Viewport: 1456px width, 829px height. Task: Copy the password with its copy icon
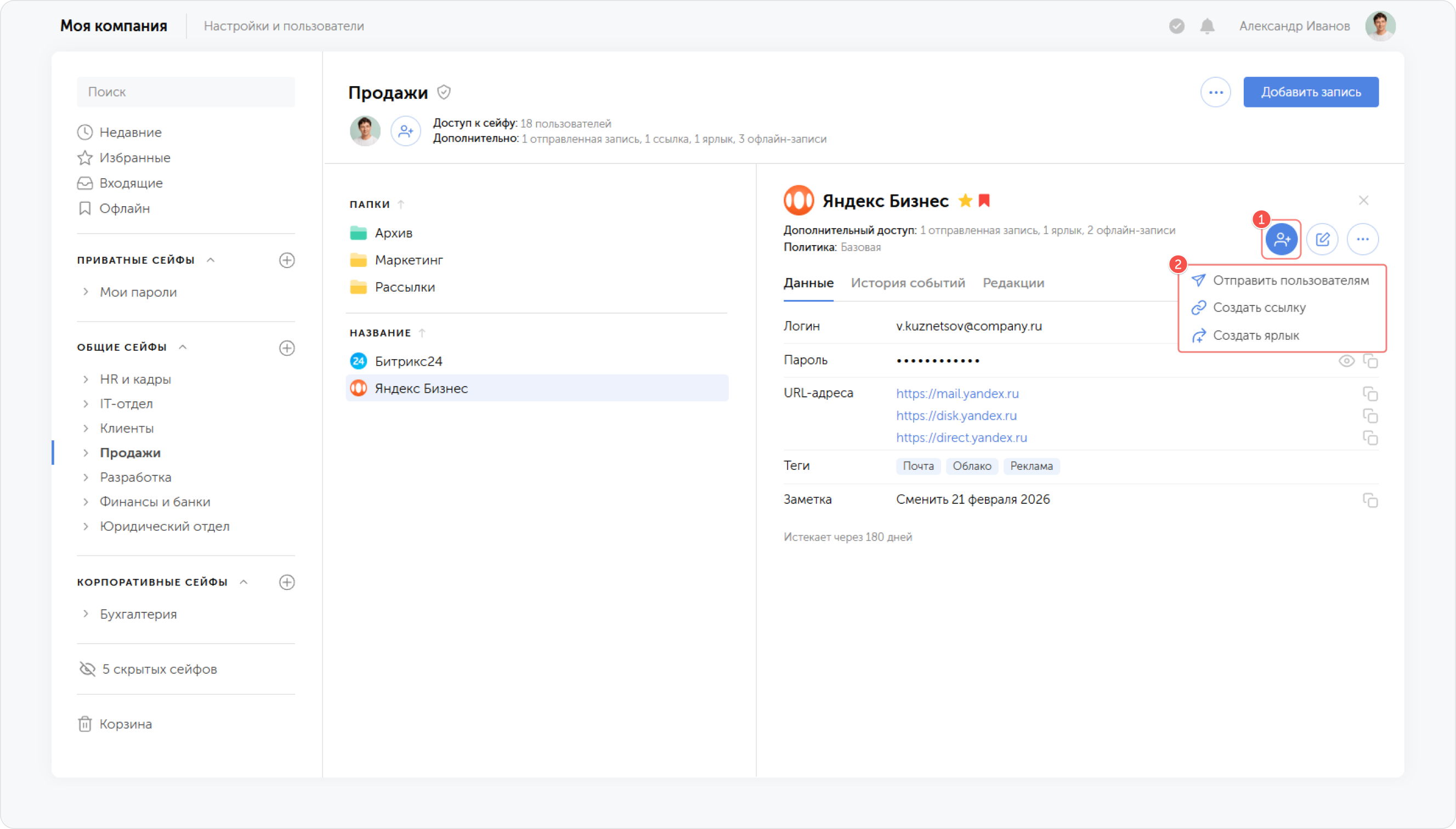point(1370,361)
